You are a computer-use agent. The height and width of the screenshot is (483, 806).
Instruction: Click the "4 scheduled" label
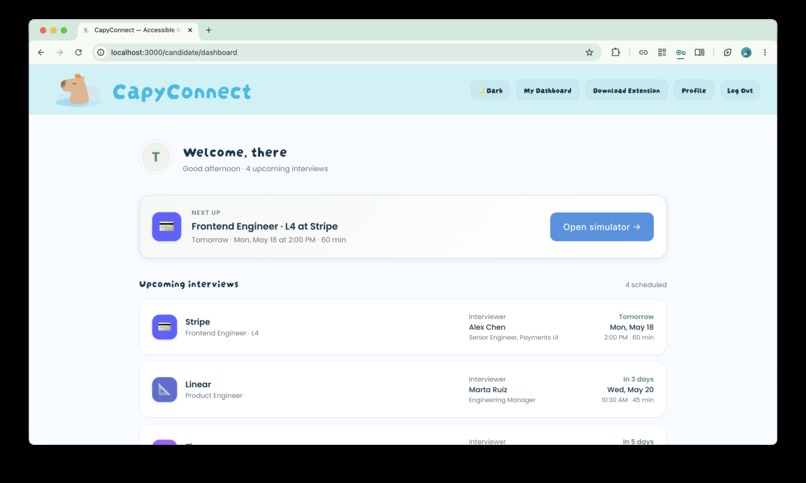[x=646, y=285]
